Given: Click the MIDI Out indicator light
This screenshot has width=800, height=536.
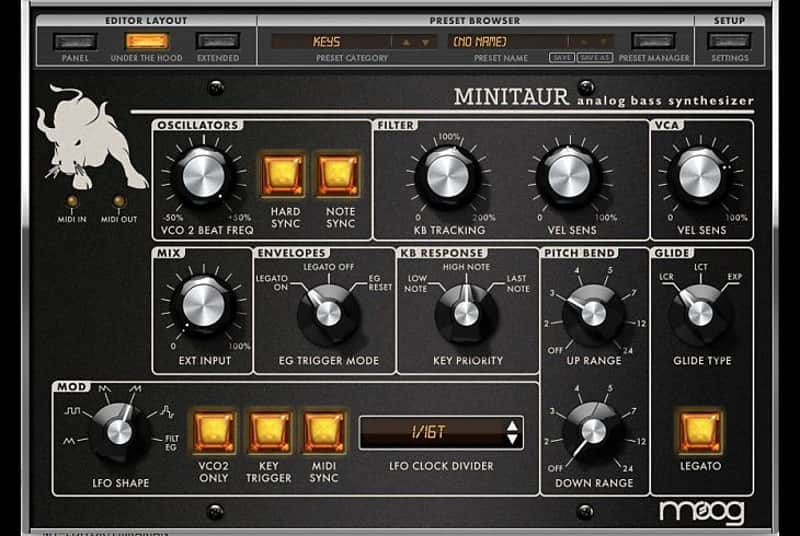Looking at the screenshot, I should click(119, 201).
